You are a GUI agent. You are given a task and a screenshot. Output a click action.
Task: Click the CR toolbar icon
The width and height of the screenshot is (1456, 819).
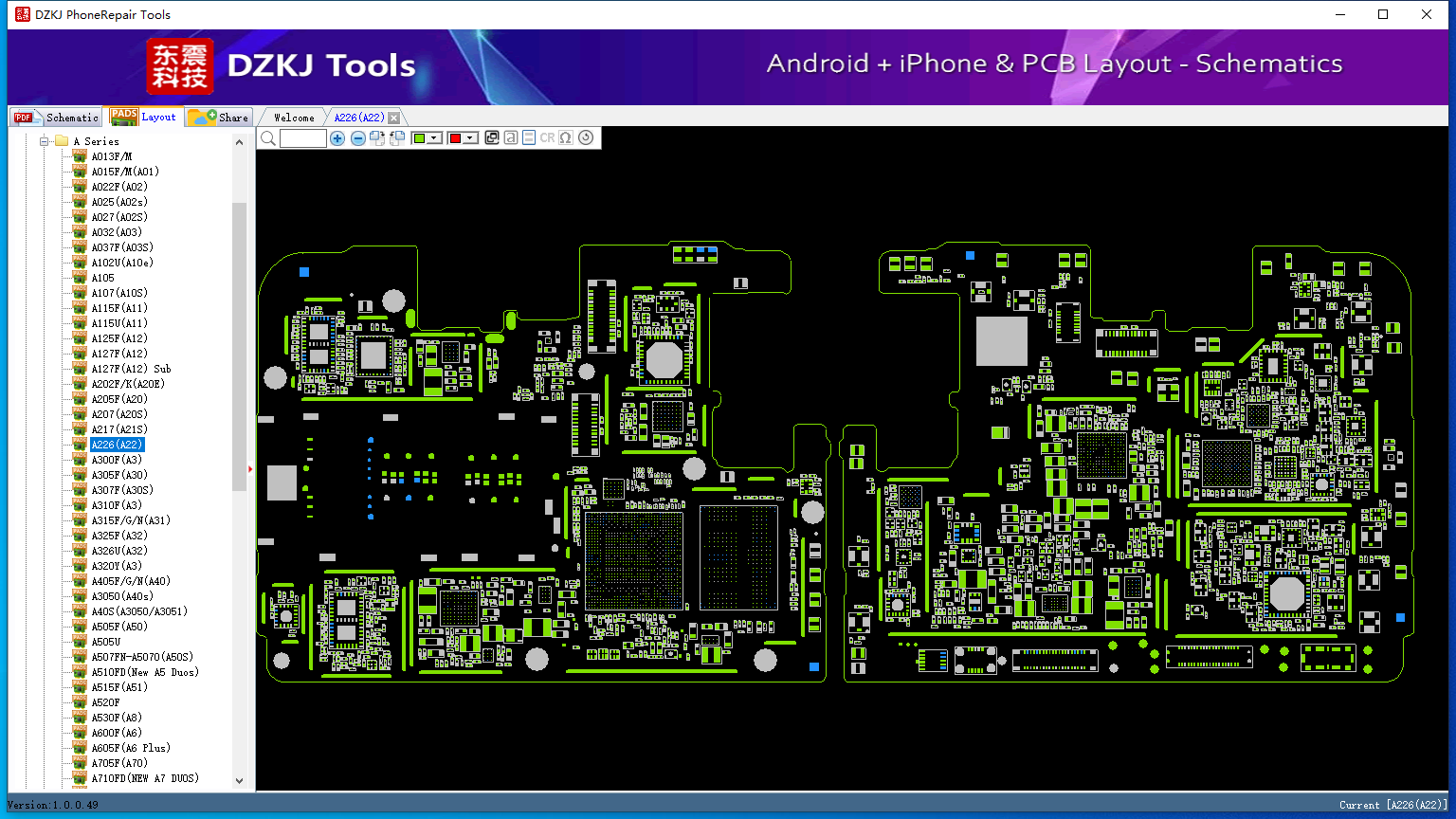547,137
